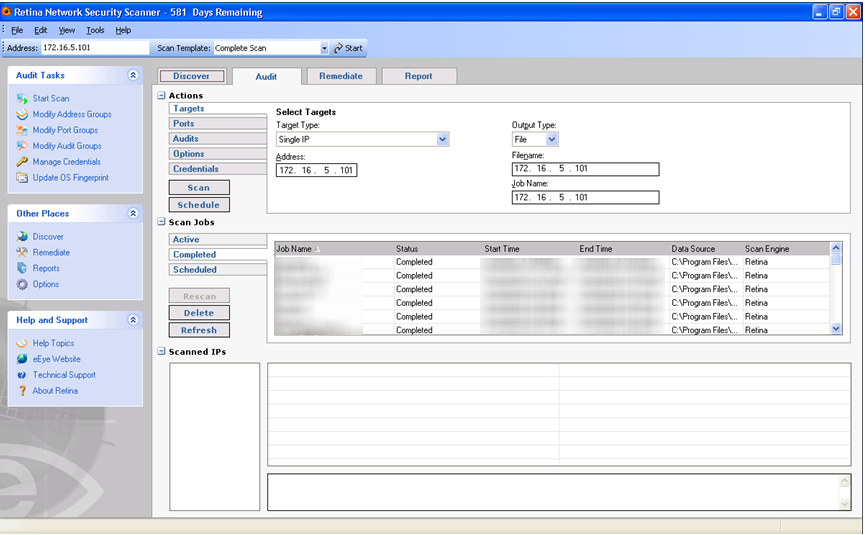Viewport: 865px width, 535px height.
Task: Click the Modify Port Groups icon
Action: click(x=22, y=130)
